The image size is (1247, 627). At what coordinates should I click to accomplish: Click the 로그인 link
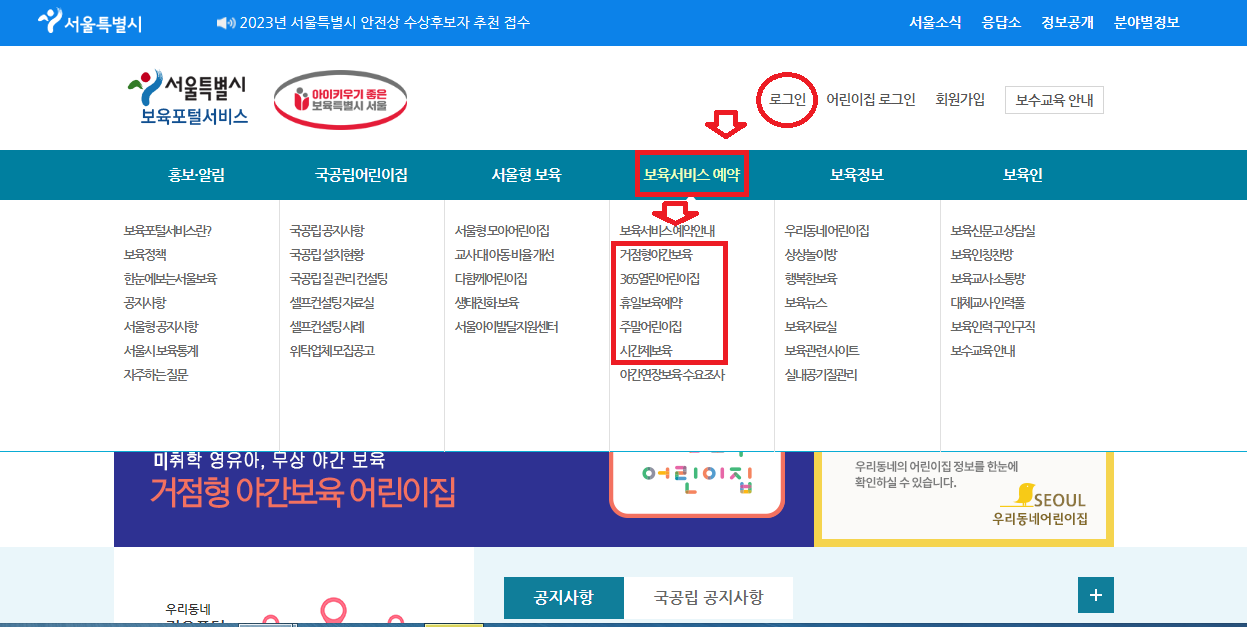click(787, 99)
